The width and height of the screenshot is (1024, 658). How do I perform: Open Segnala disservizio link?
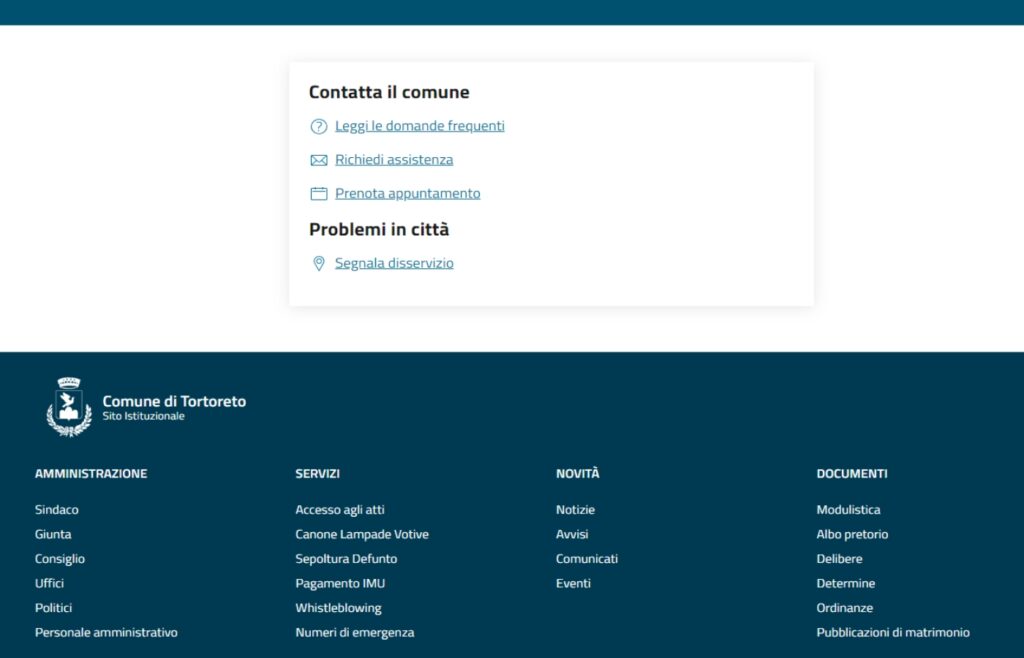[x=394, y=264]
